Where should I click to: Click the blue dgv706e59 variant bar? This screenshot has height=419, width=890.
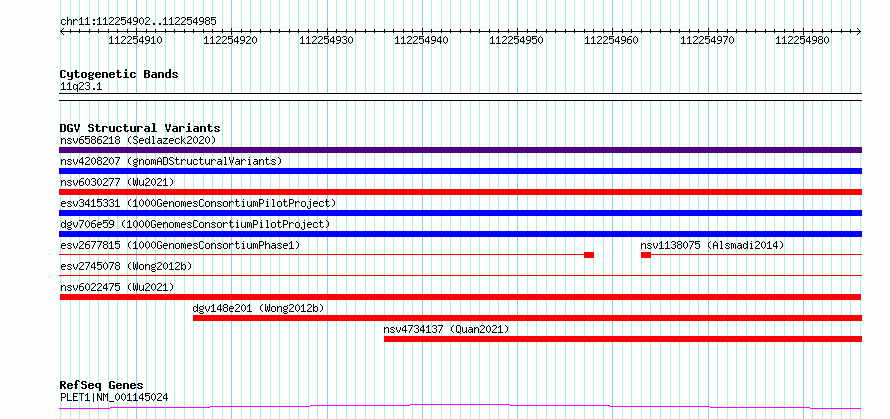pyautogui.click(x=460, y=234)
